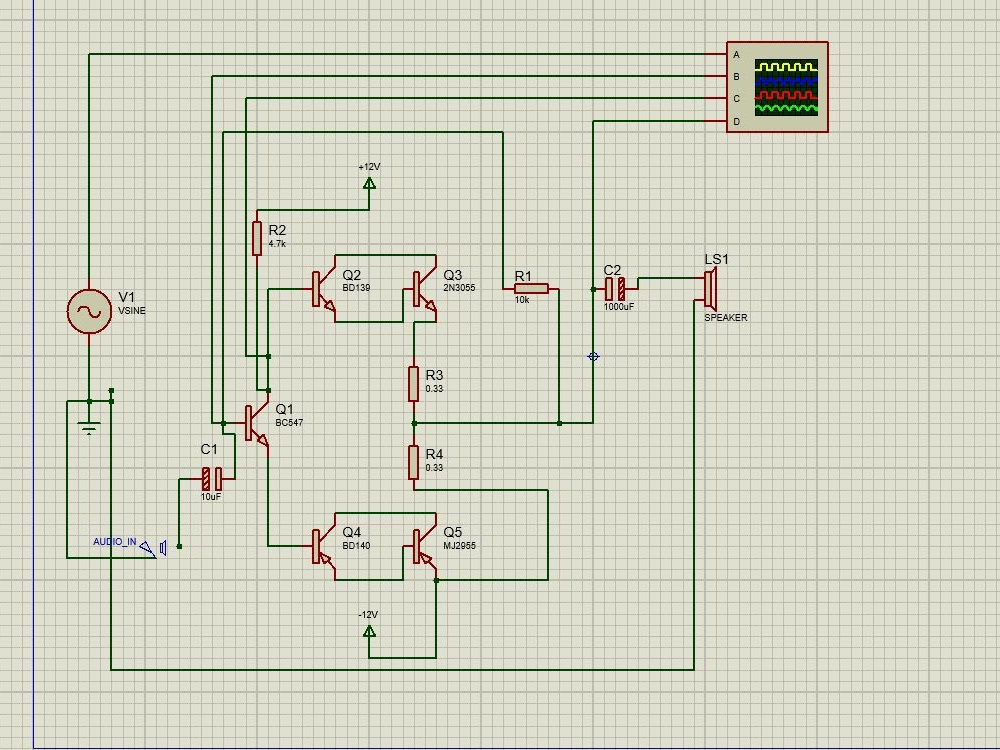This screenshot has height=750, width=1000.
Task: Select the R2 4.7k resistor body
Action: [257, 239]
